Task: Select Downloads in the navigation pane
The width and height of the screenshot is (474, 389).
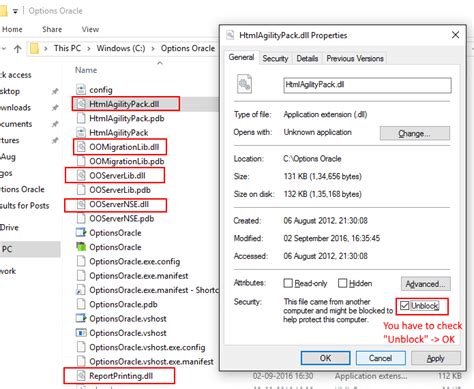Action: click(15, 107)
